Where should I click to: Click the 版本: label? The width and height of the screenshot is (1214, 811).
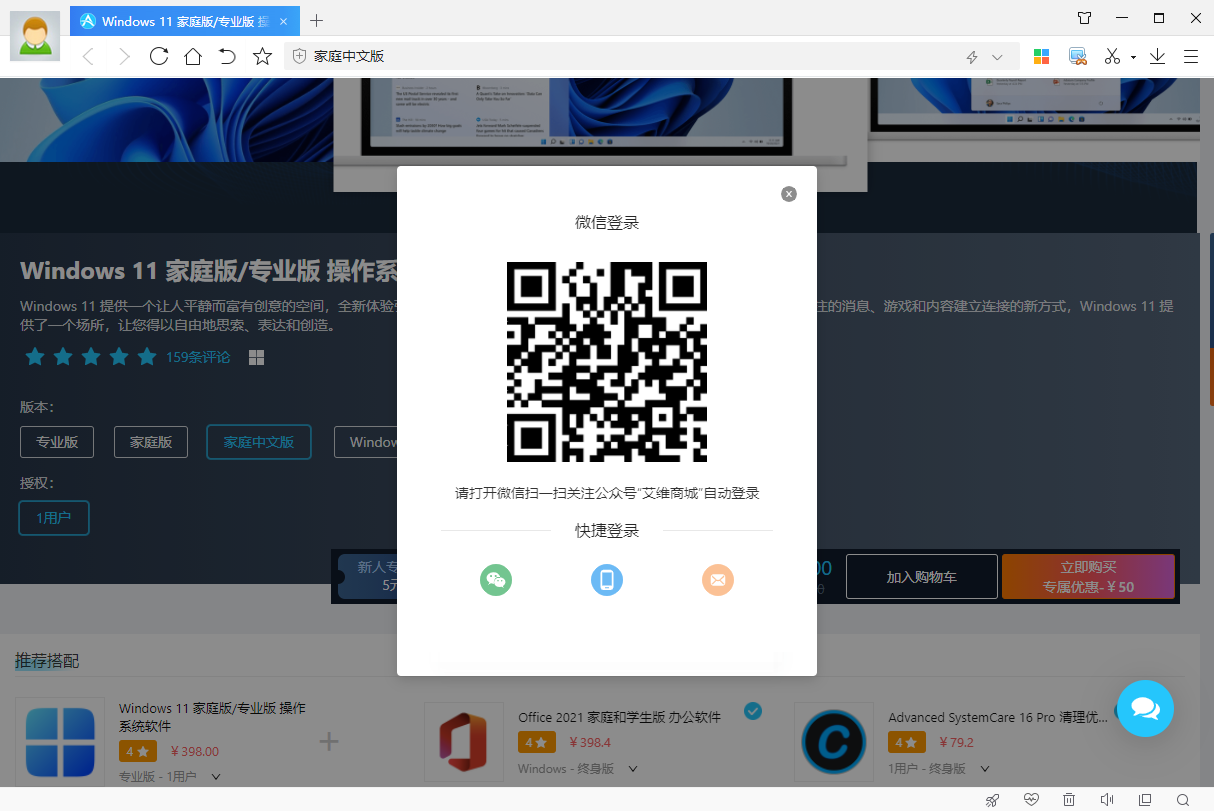pos(37,407)
